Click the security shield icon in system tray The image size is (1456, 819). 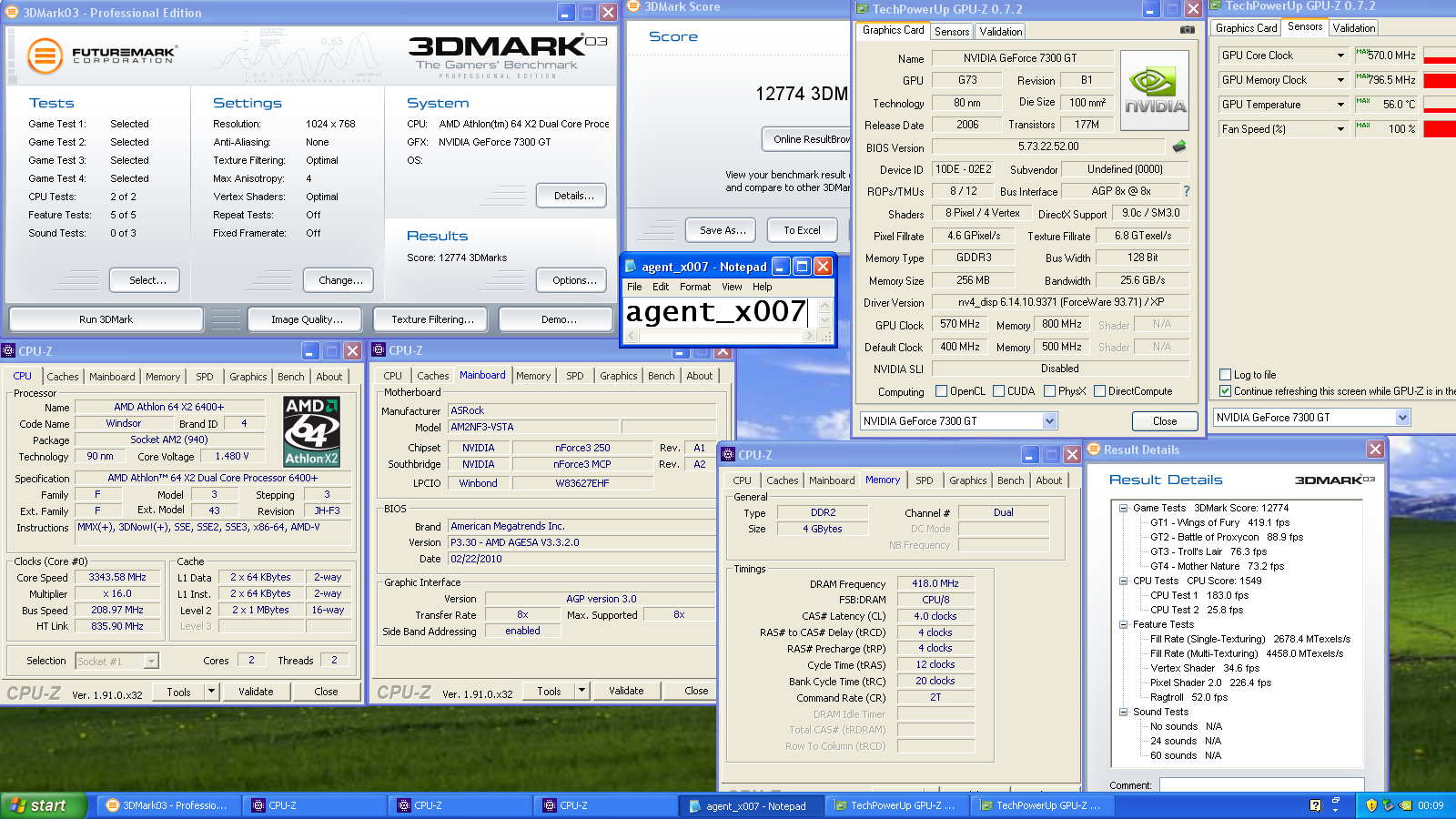point(1371,805)
